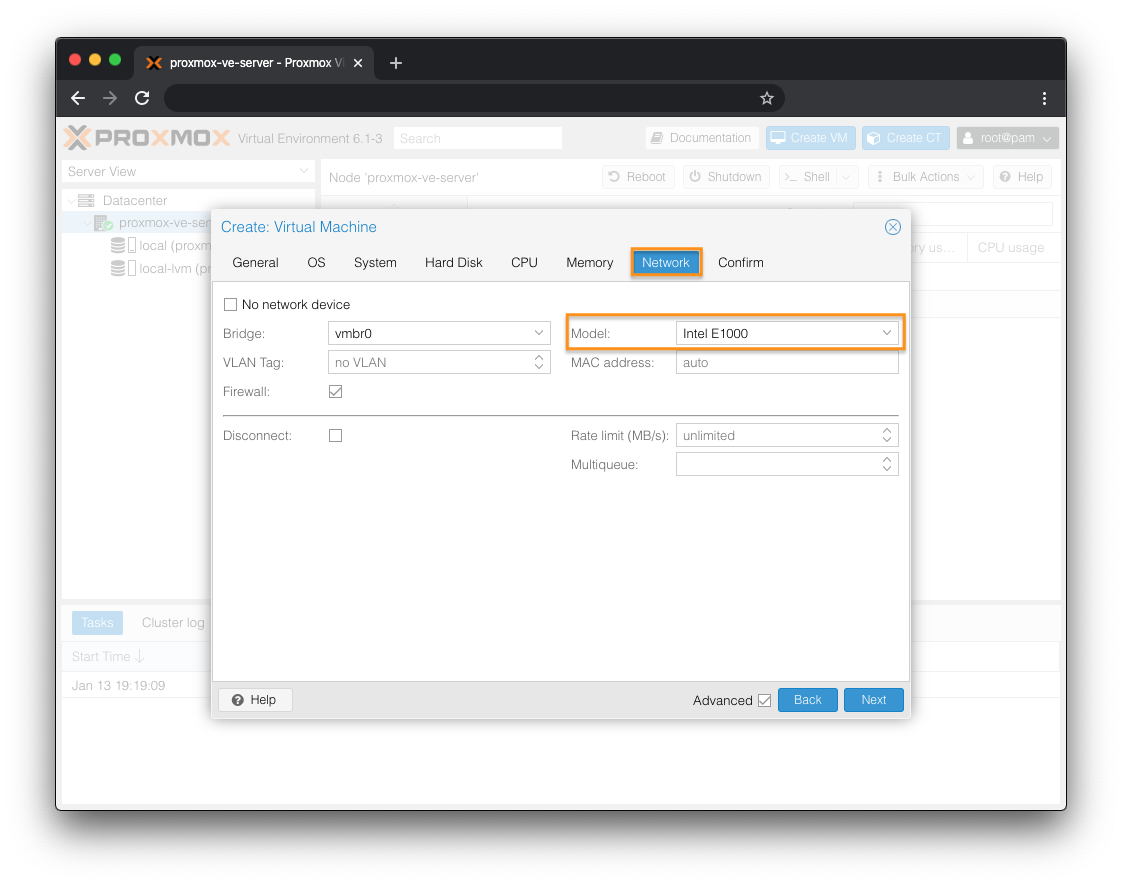Screen dimensions: 1122x884
Task: Select the Network tab
Action: point(665,263)
